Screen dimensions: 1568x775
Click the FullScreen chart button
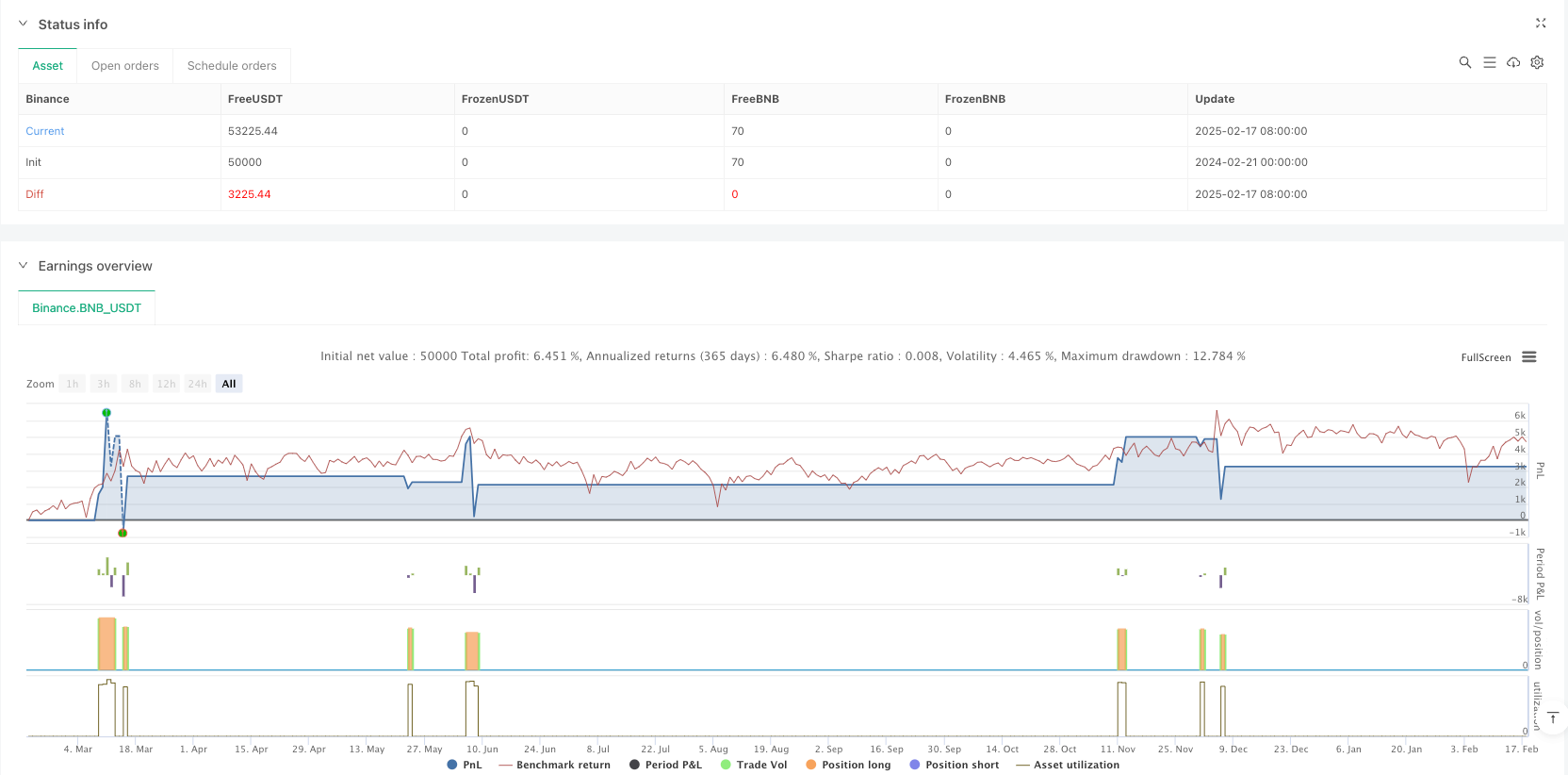[1485, 357]
